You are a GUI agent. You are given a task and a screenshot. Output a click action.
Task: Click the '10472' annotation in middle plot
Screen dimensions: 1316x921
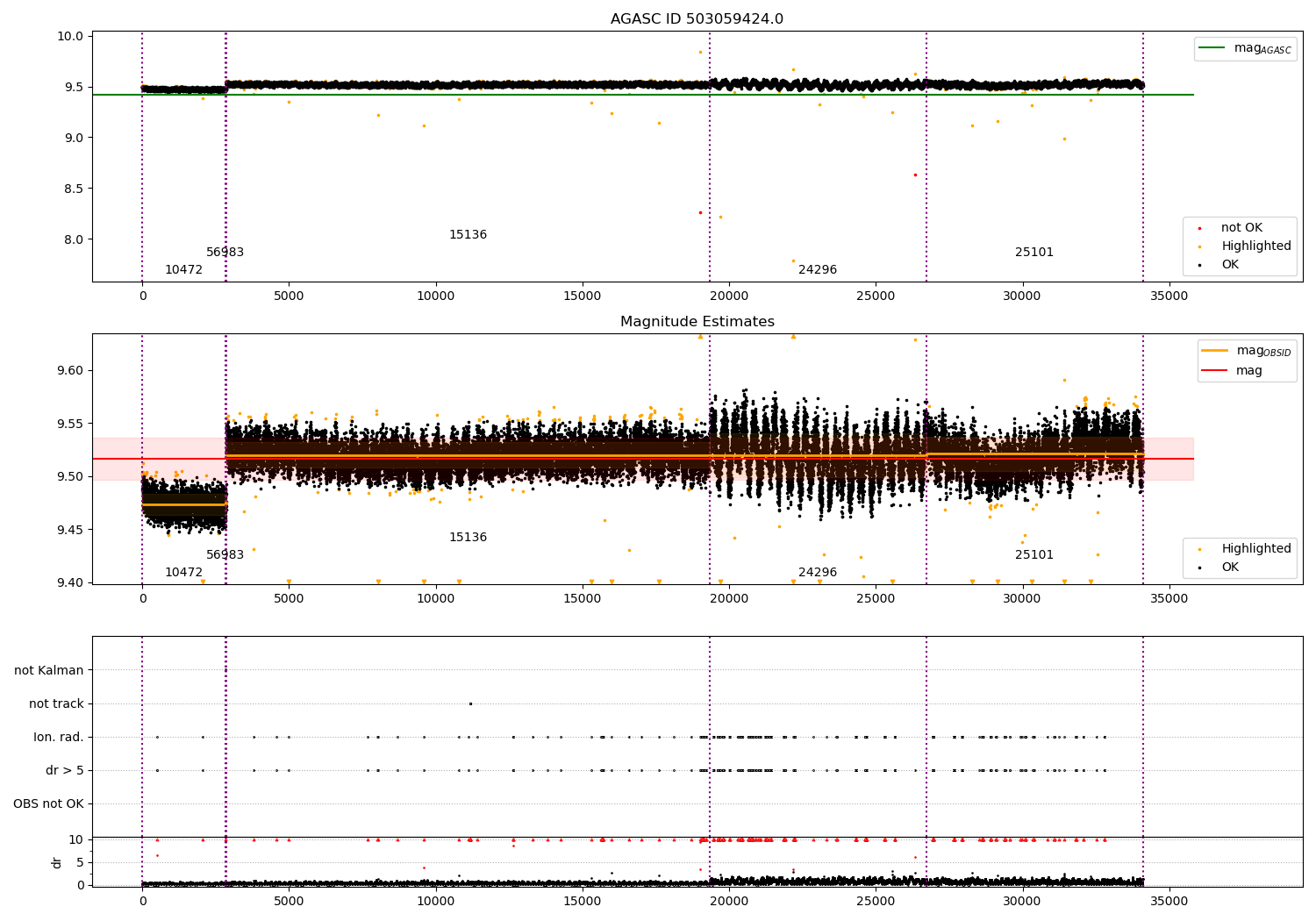(183, 573)
